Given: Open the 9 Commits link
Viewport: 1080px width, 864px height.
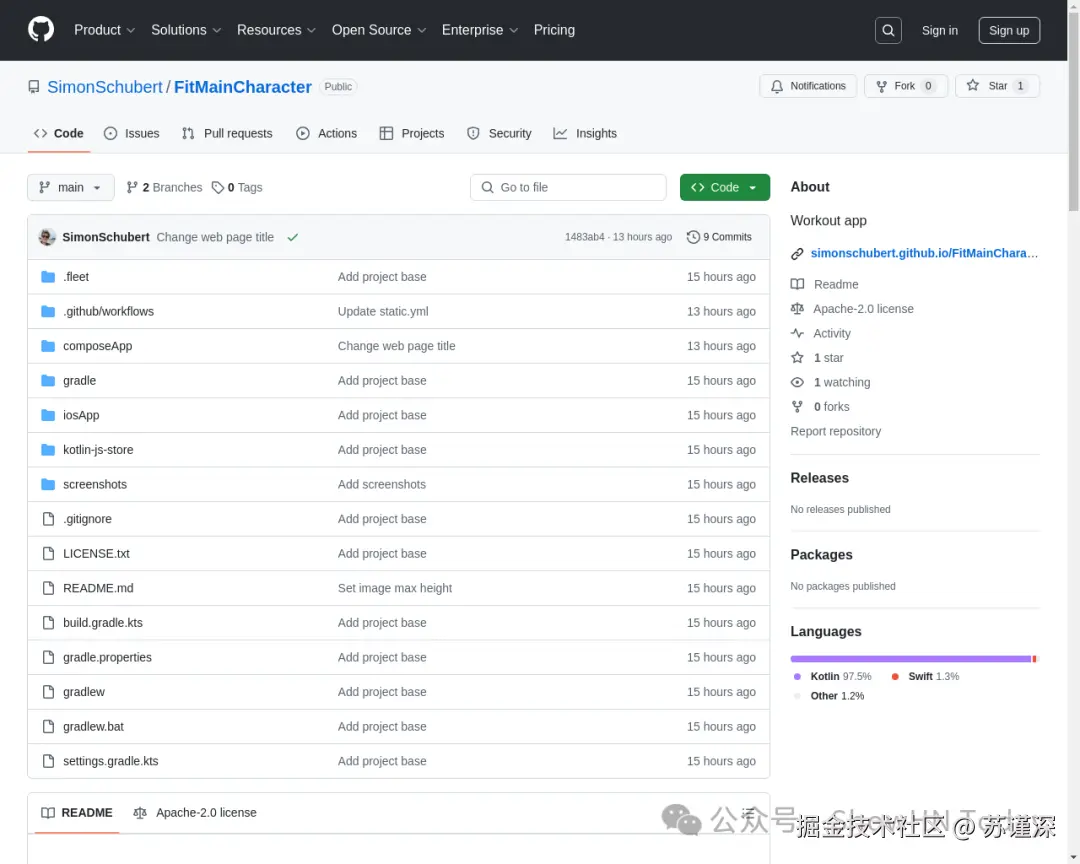Looking at the screenshot, I should [719, 237].
